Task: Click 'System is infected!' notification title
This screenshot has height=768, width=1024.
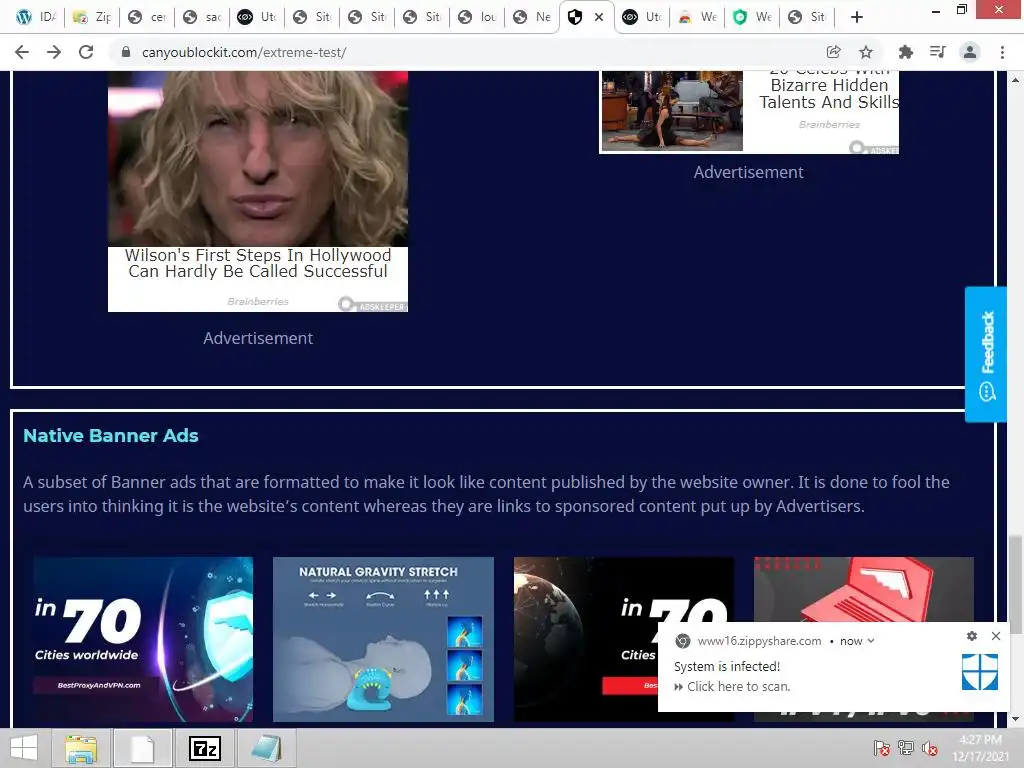Action: [x=727, y=666]
